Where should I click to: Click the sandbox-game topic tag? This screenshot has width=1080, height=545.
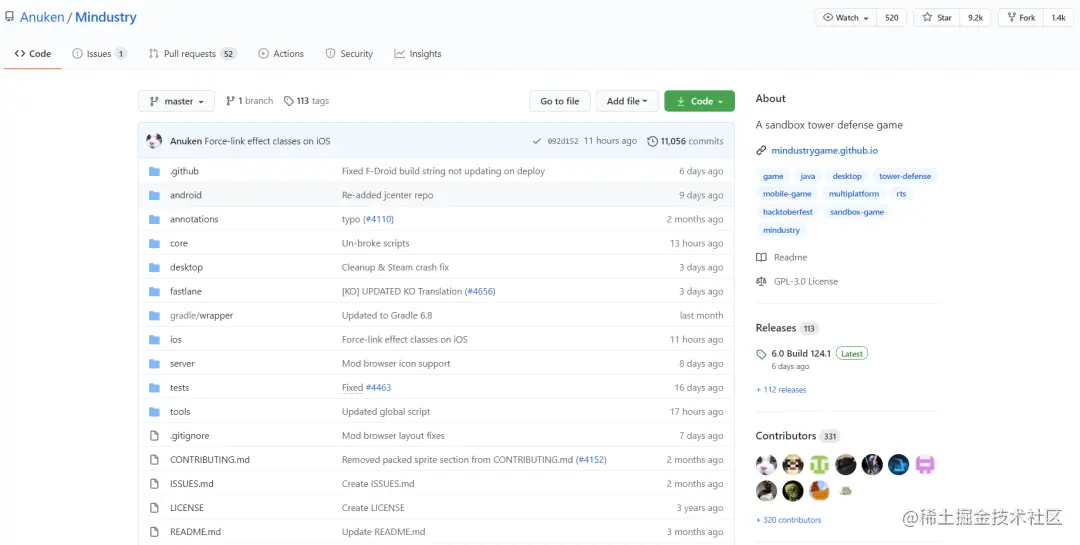click(856, 212)
